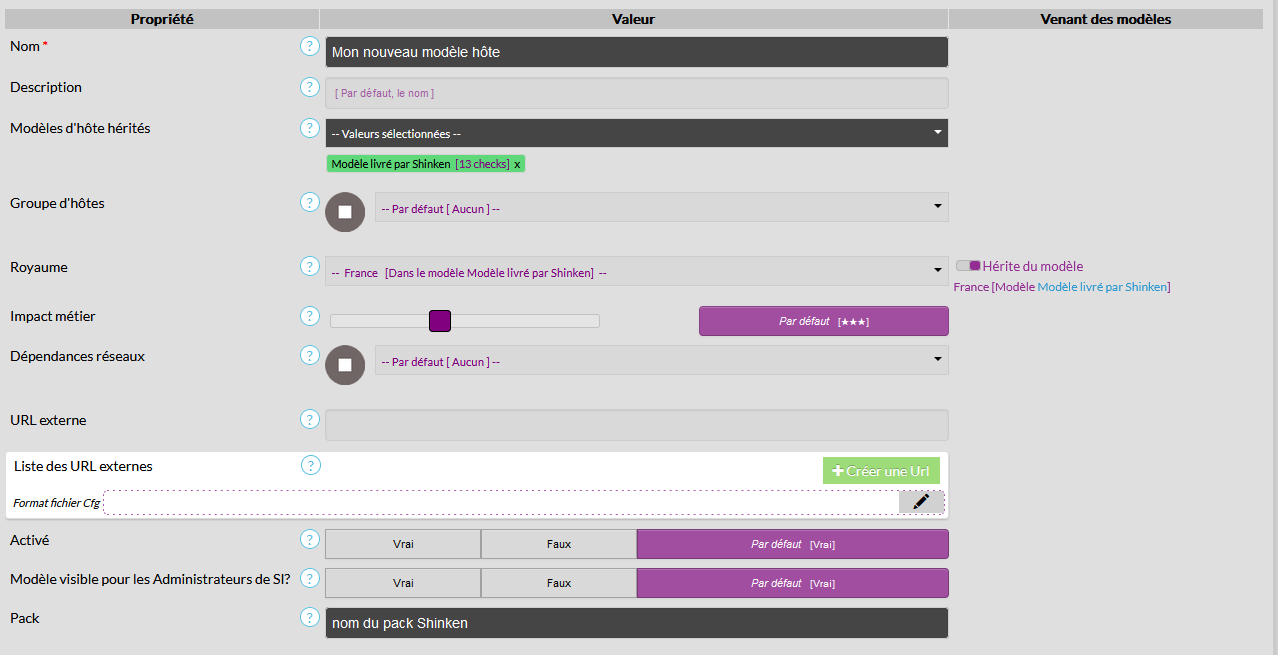
Task: Open the Modèle livré par Shinken link
Action: coord(1102,287)
